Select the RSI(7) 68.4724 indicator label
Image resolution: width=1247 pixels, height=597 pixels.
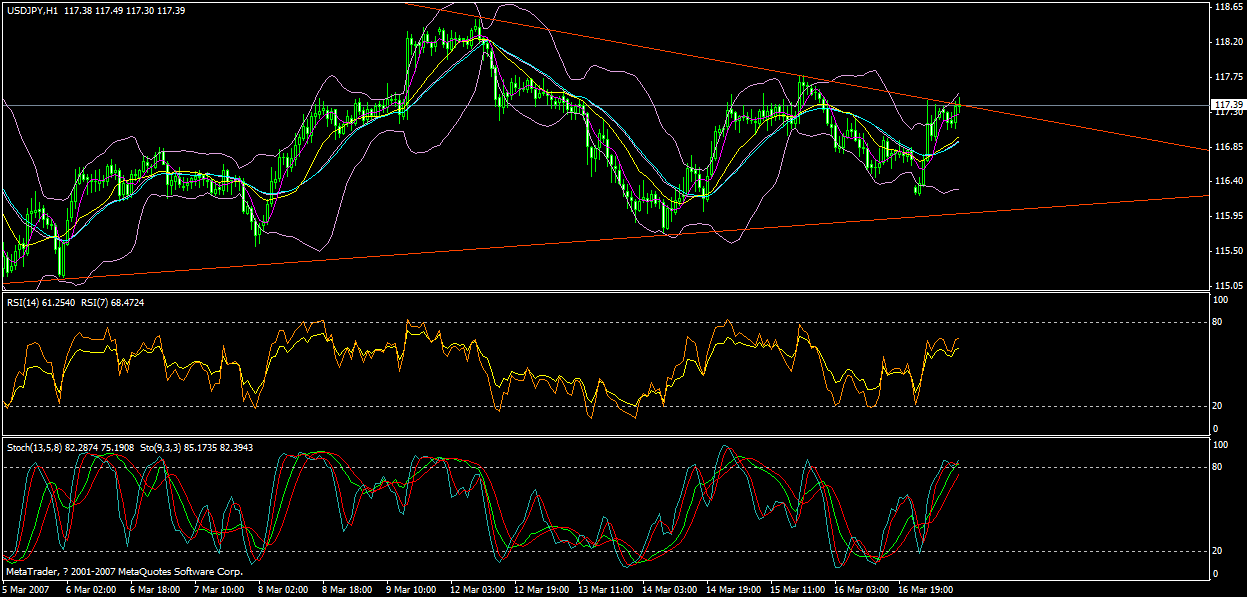pos(111,302)
